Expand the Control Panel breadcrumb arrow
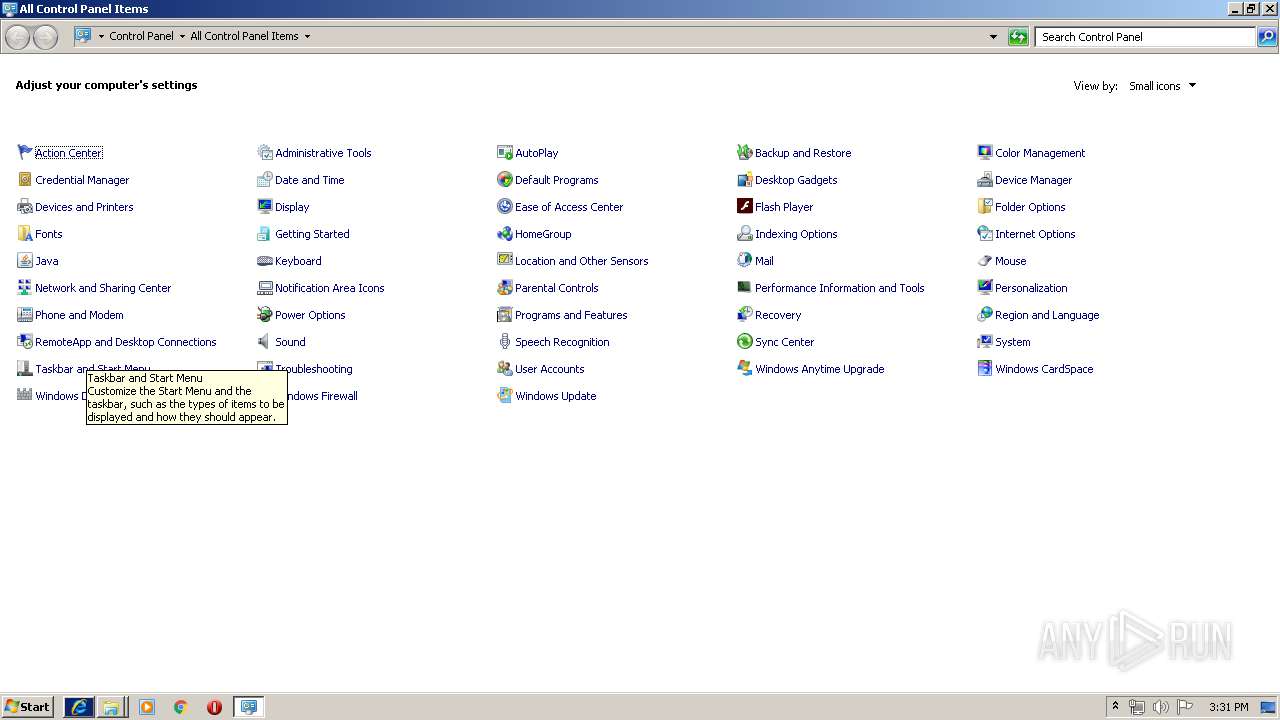Image resolution: width=1280 pixels, height=720 pixels. pos(182,36)
